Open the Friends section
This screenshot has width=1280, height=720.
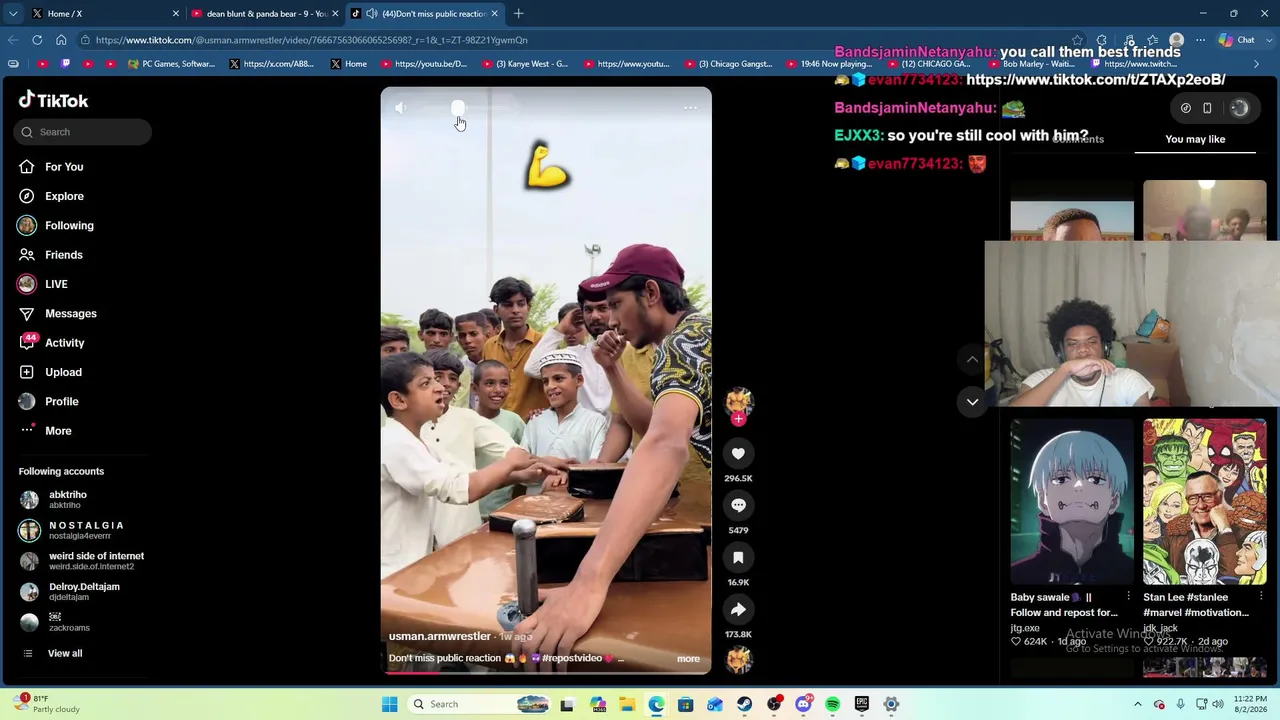(51, 255)
